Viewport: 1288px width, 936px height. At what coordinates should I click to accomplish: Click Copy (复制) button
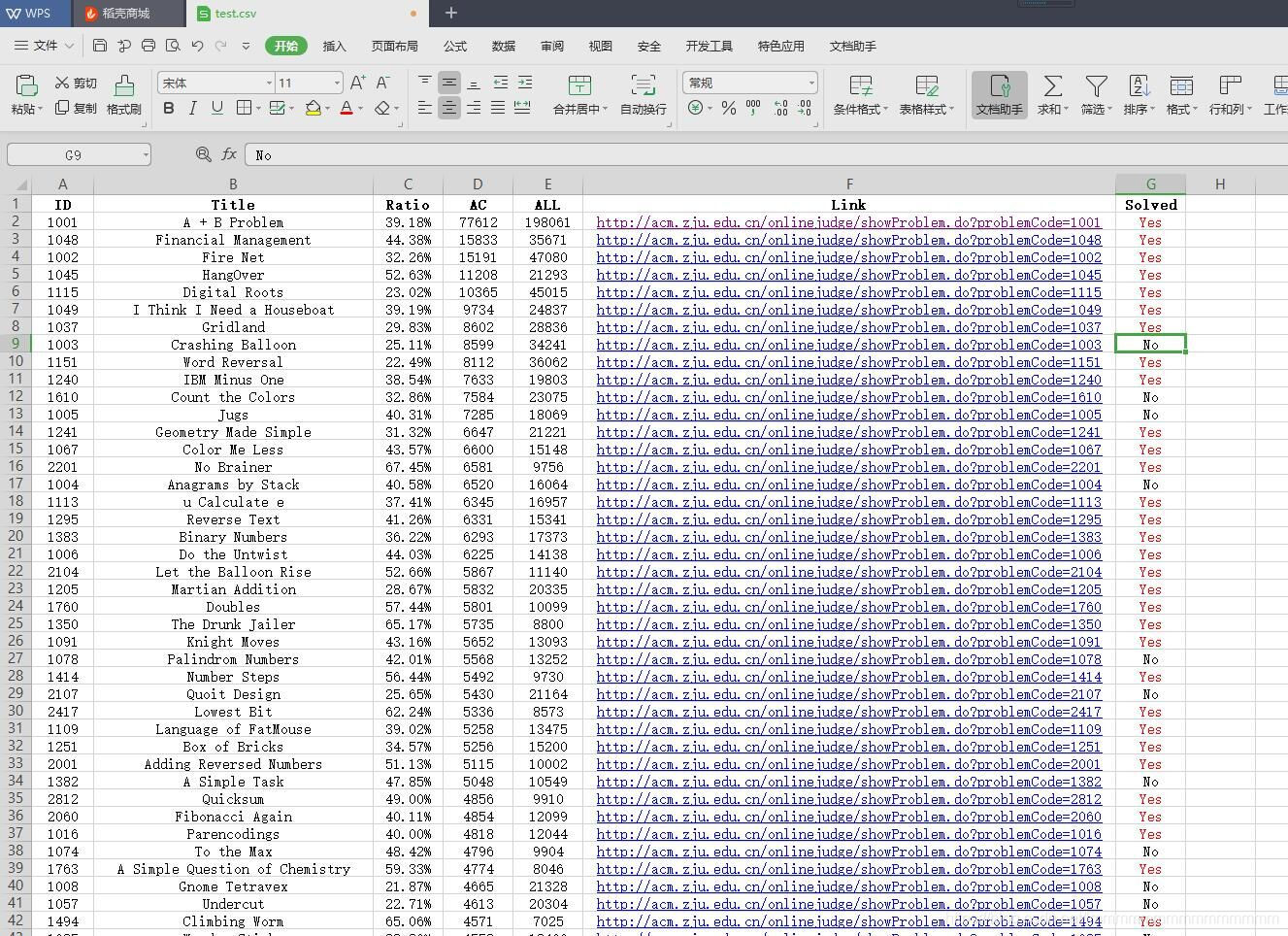coord(76,108)
